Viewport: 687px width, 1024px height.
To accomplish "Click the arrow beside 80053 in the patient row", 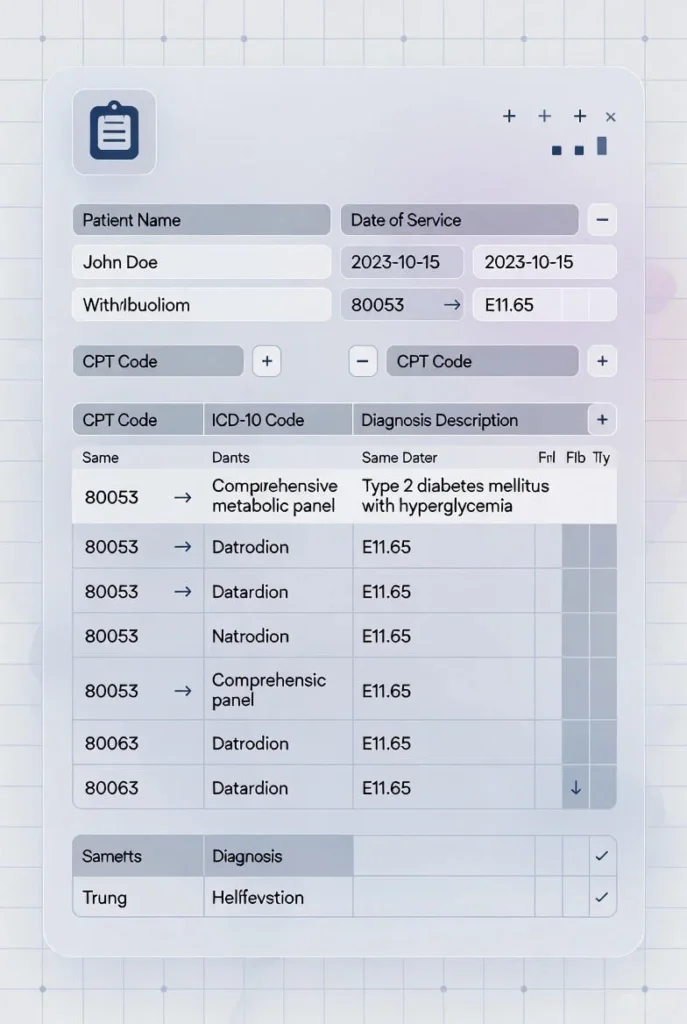I will click(452, 305).
